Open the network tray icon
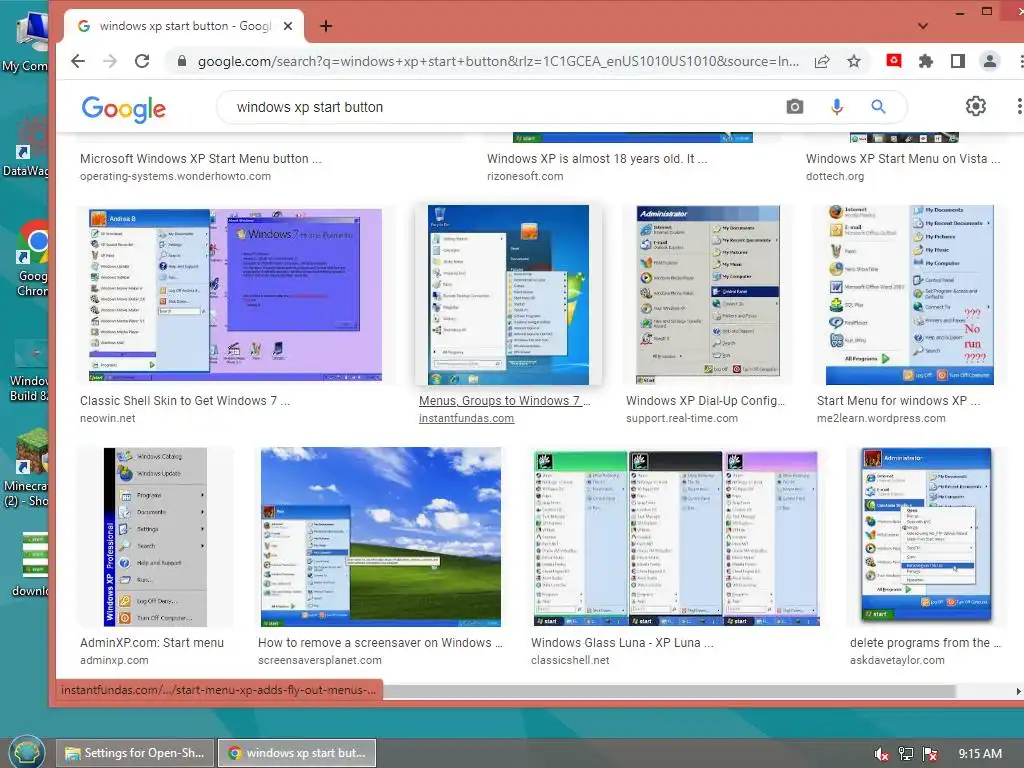Screen dimensions: 1024x768 pyautogui.click(x=906, y=754)
